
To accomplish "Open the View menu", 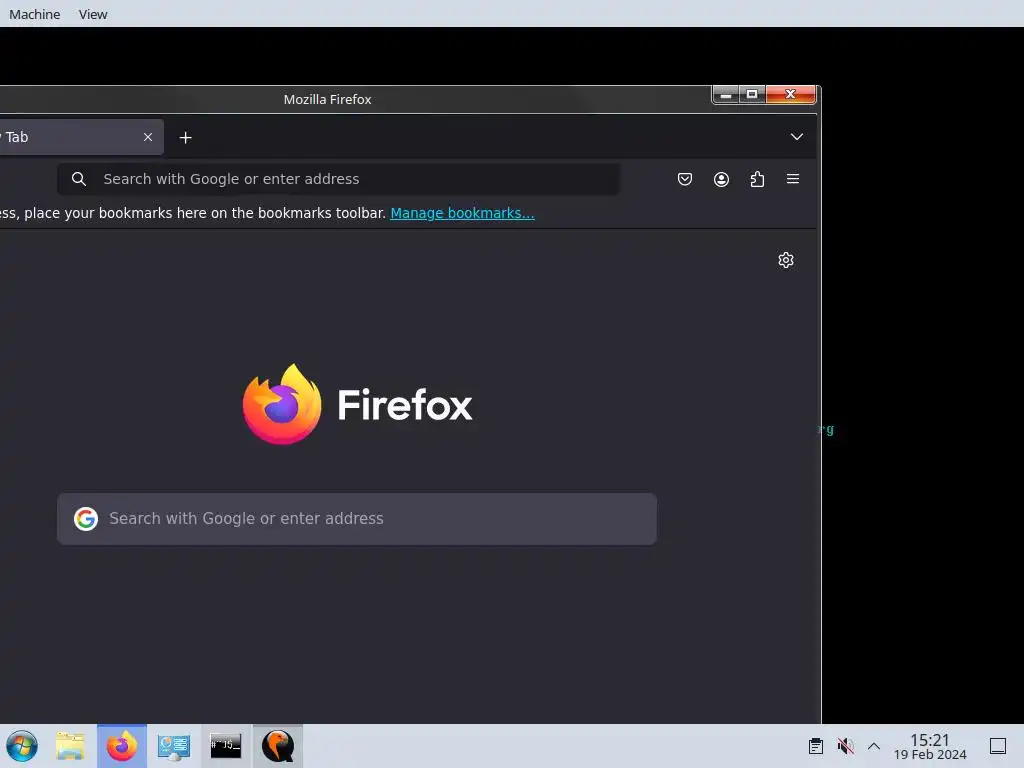I will (93, 14).
